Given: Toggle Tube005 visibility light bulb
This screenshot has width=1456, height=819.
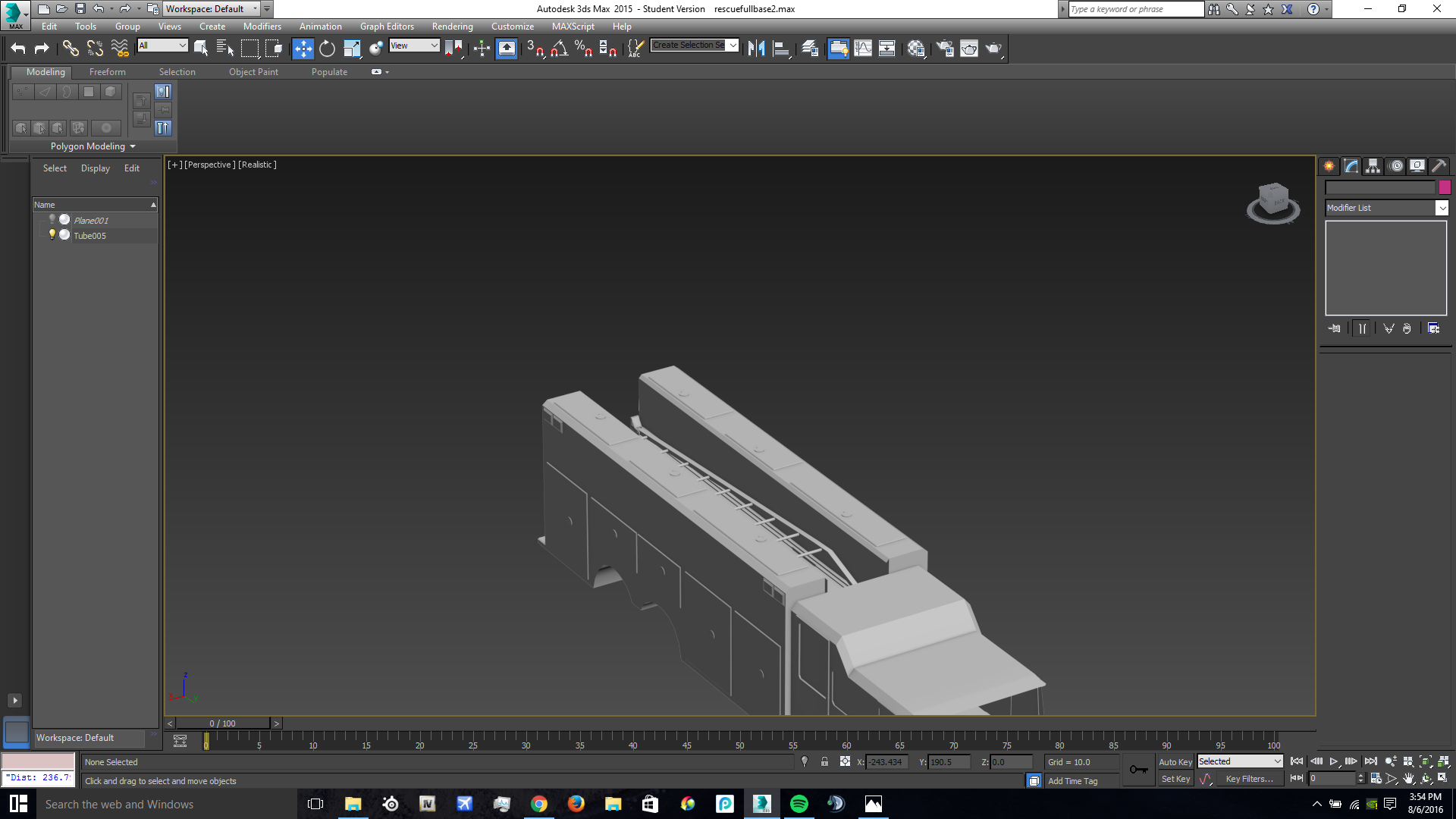Looking at the screenshot, I should tap(52, 235).
